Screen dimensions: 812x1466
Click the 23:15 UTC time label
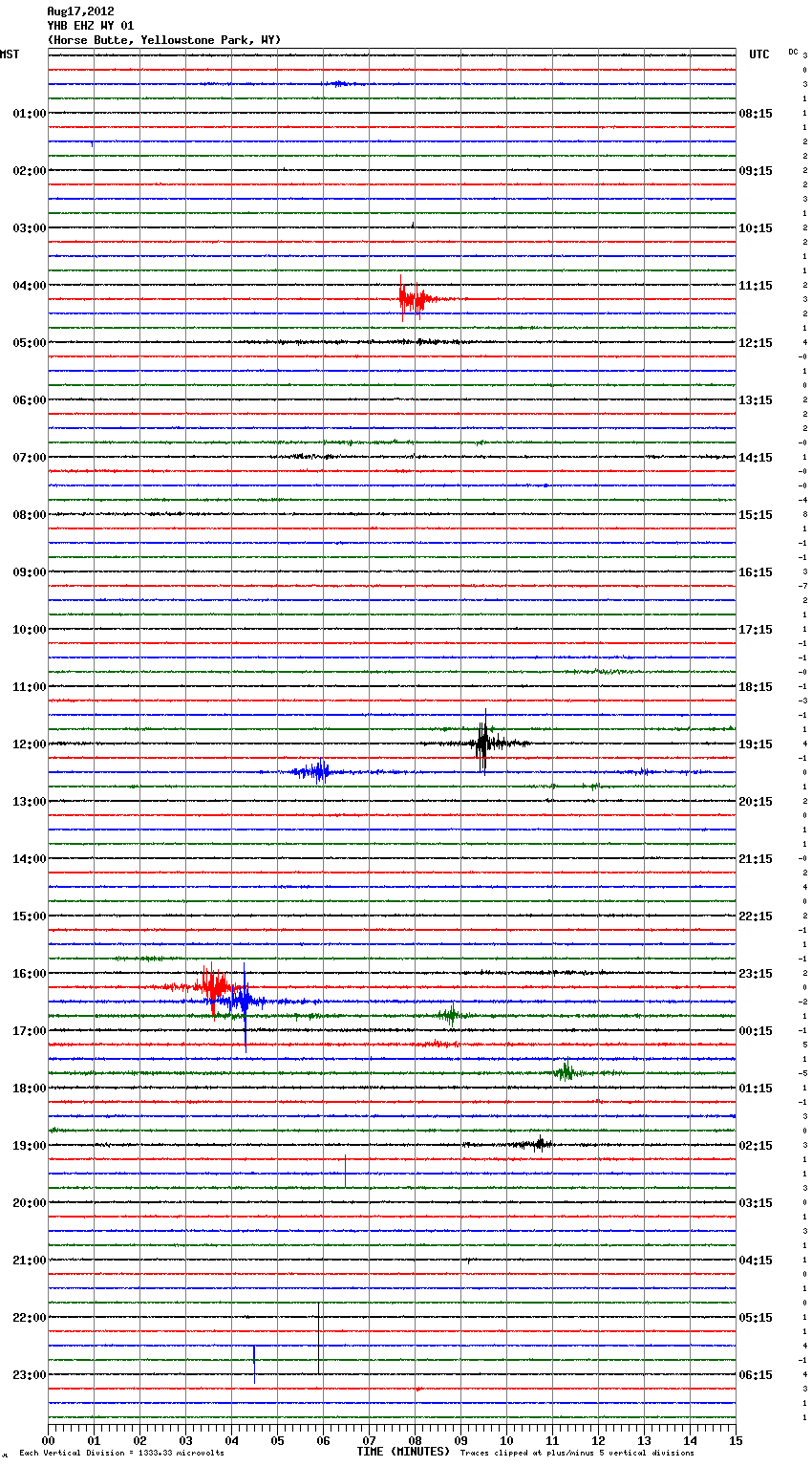coord(756,974)
